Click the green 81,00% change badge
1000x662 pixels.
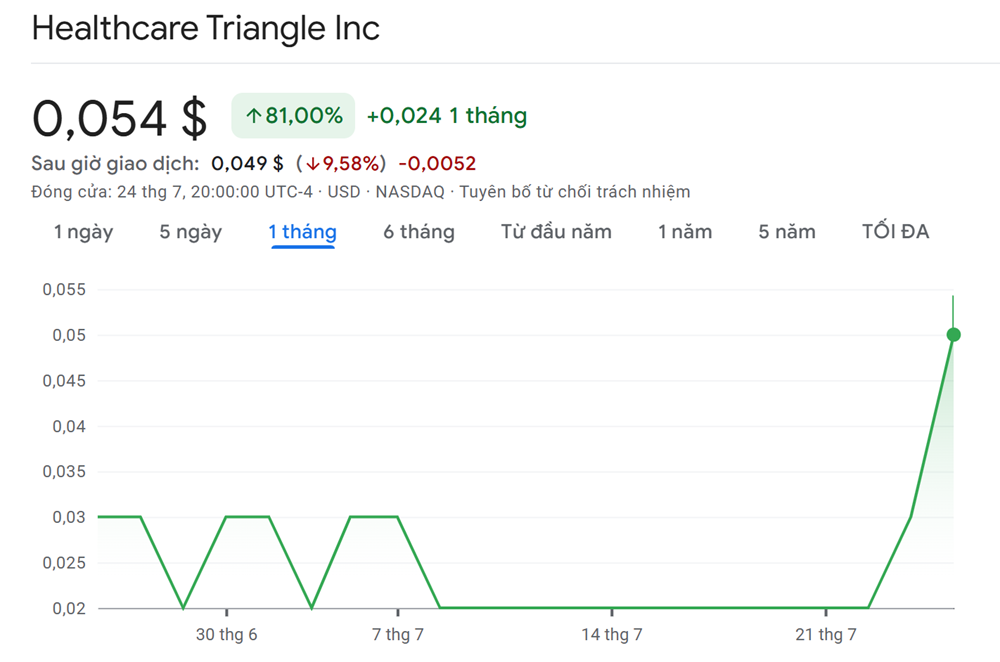pos(293,116)
